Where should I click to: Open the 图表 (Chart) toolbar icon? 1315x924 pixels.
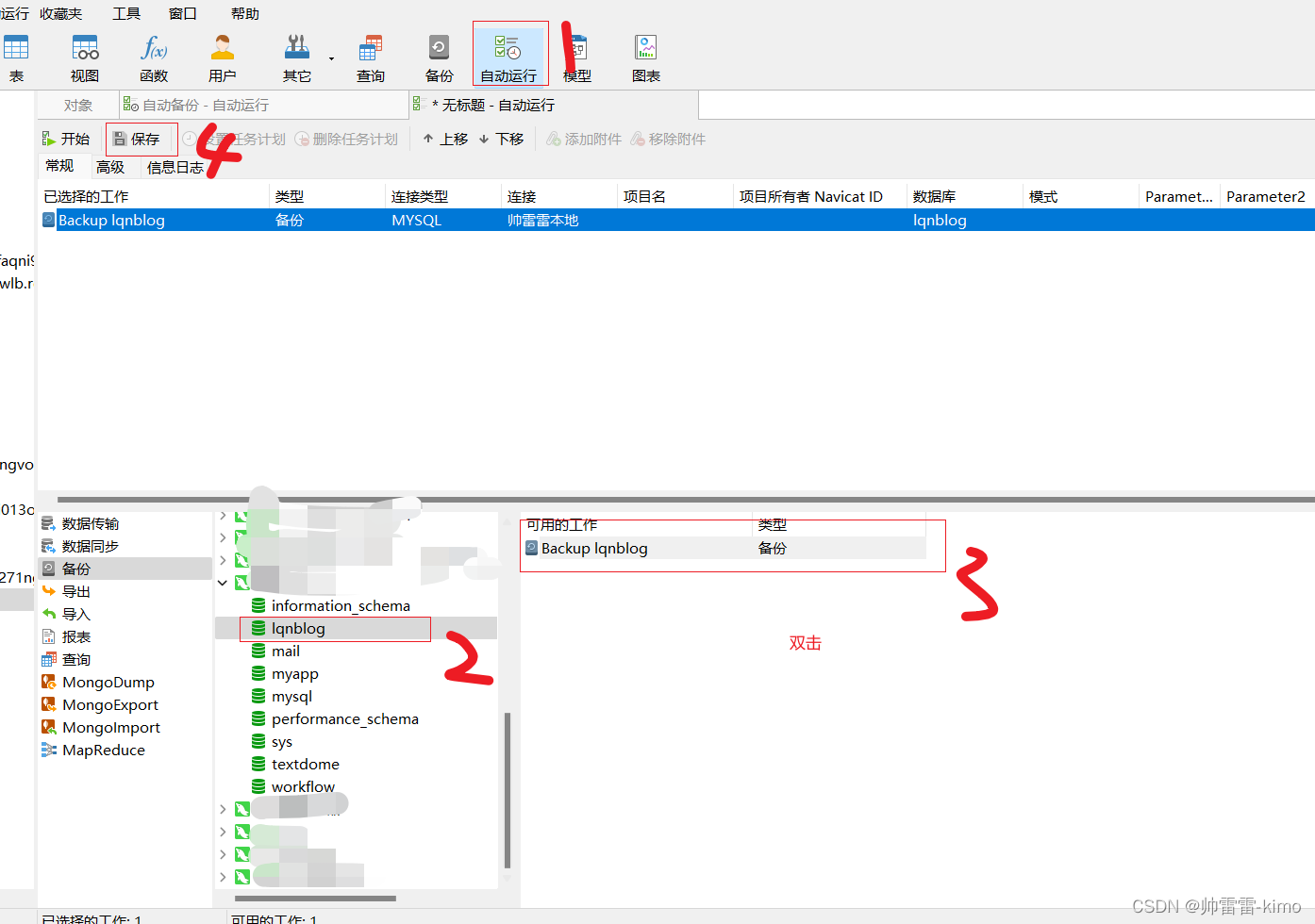click(x=646, y=58)
